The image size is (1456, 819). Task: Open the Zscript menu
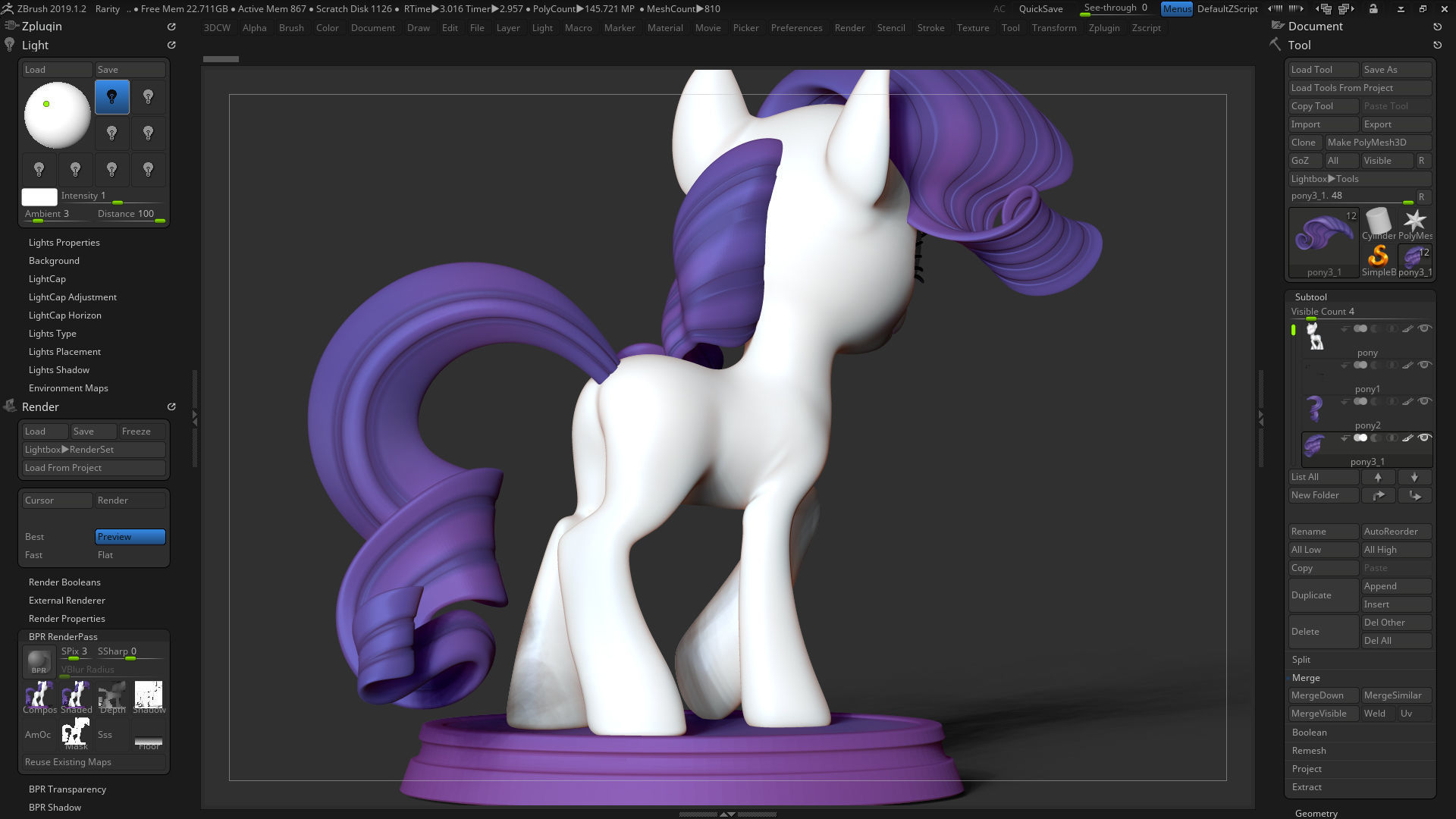click(x=1146, y=28)
